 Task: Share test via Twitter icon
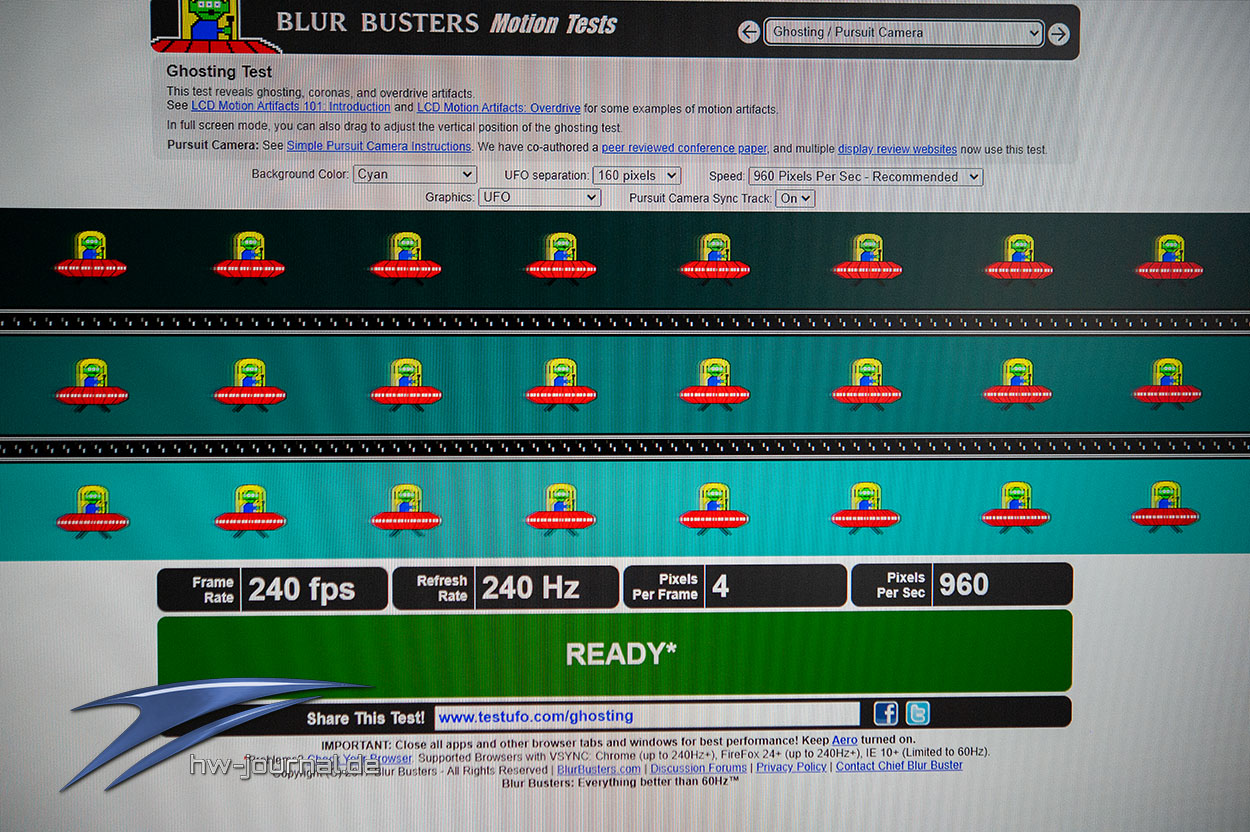pyautogui.click(x=918, y=713)
